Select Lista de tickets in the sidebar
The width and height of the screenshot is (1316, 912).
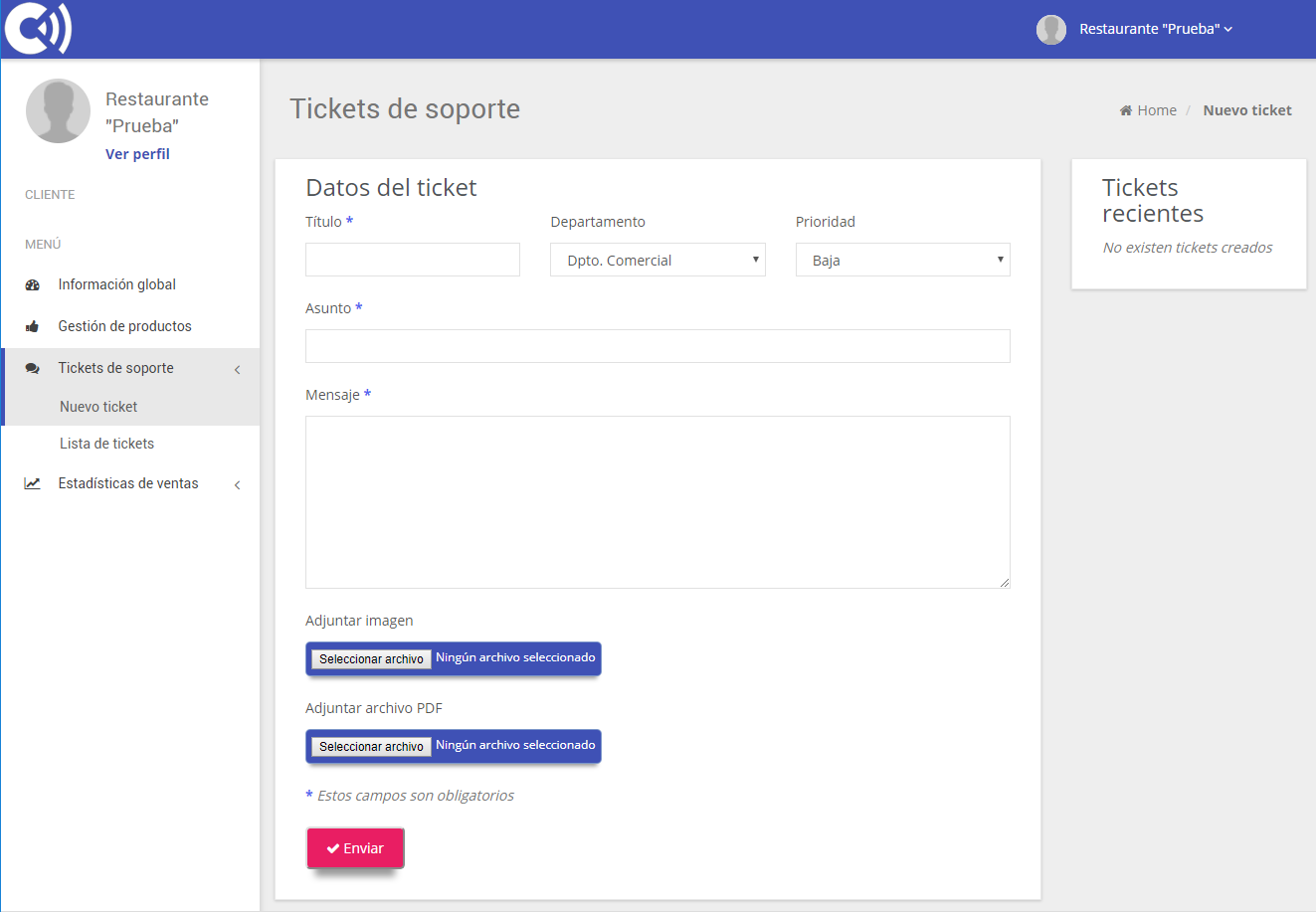pyautogui.click(x=106, y=443)
